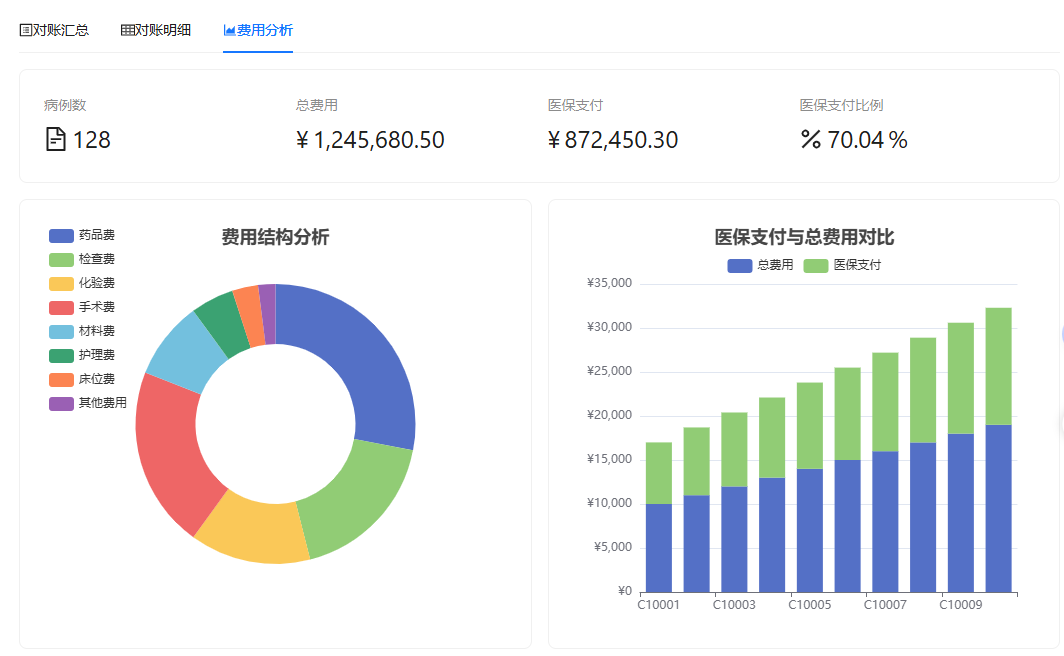Click the ¥35,000 axis label
The width and height of the screenshot is (1064, 656).
tap(609, 283)
